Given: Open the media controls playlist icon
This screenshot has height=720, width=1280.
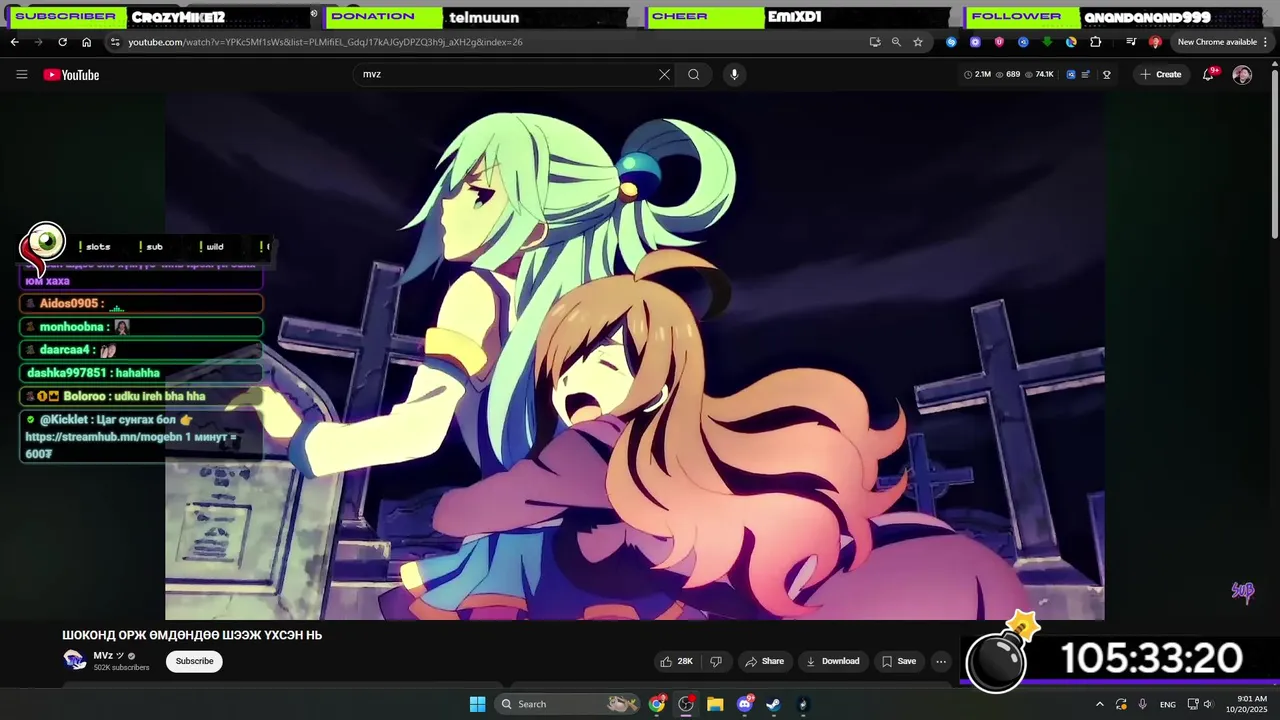Looking at the screenshot, I should click(1131, 42).
